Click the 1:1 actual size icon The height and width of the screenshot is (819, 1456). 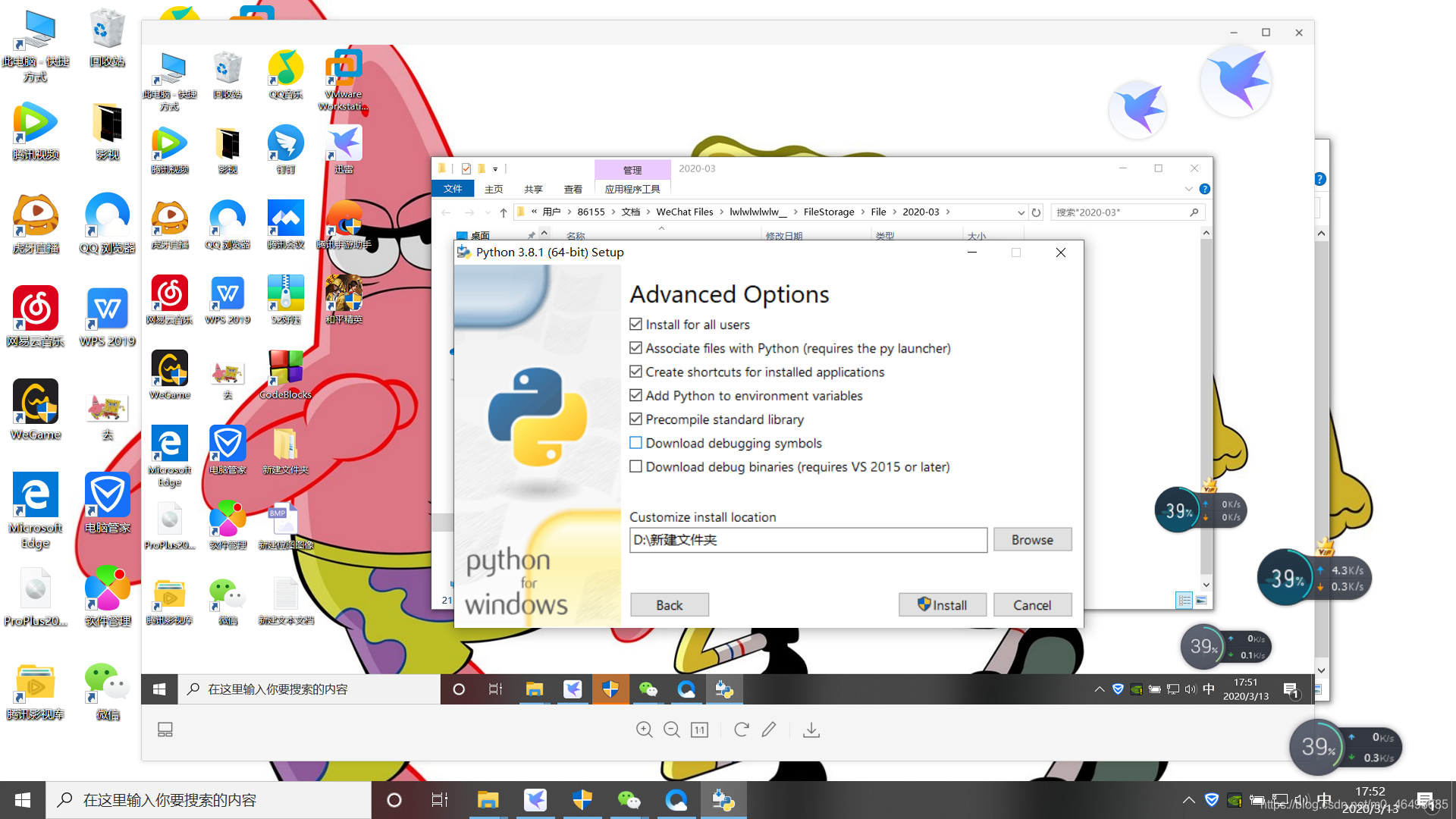coord(699,730)
